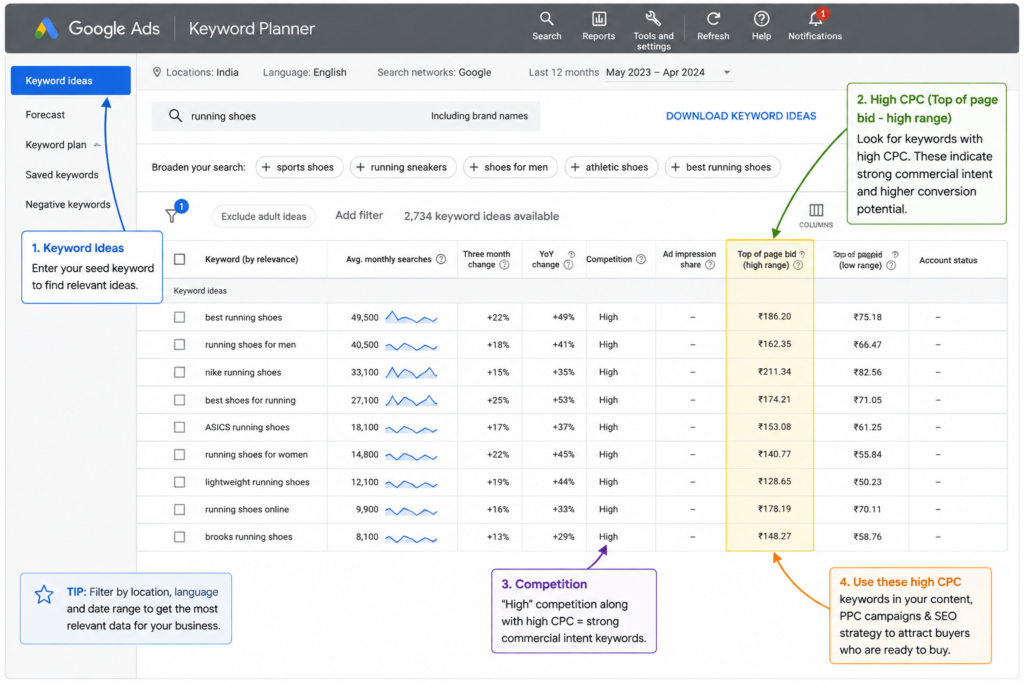Image resolution: width=1024 pixels, height=683 pixels.
Task: Open the Search networks: Google setting
Action: (434, 72)
